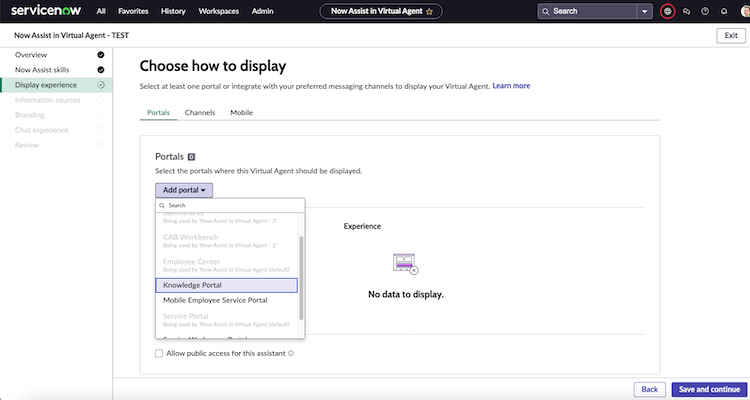This screenshot has width=750, height=400.
Task: Click the Exit button
Action: coord(731,35)
